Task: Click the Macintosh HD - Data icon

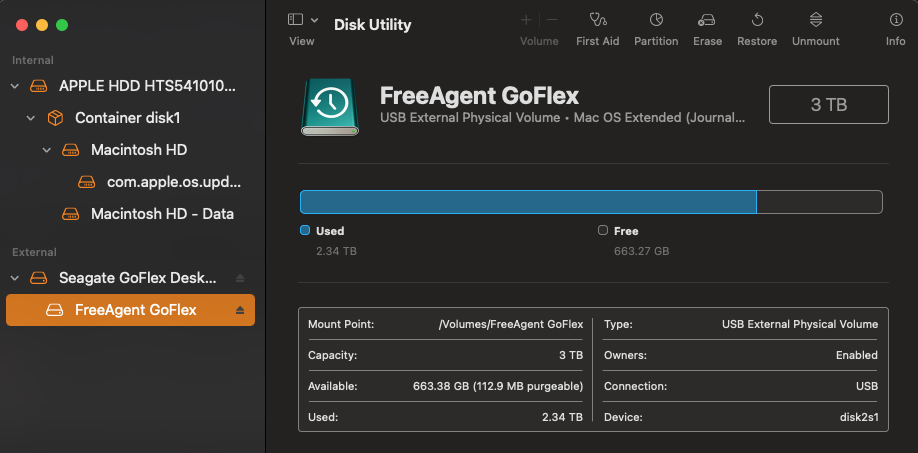Action: (71, 214)
